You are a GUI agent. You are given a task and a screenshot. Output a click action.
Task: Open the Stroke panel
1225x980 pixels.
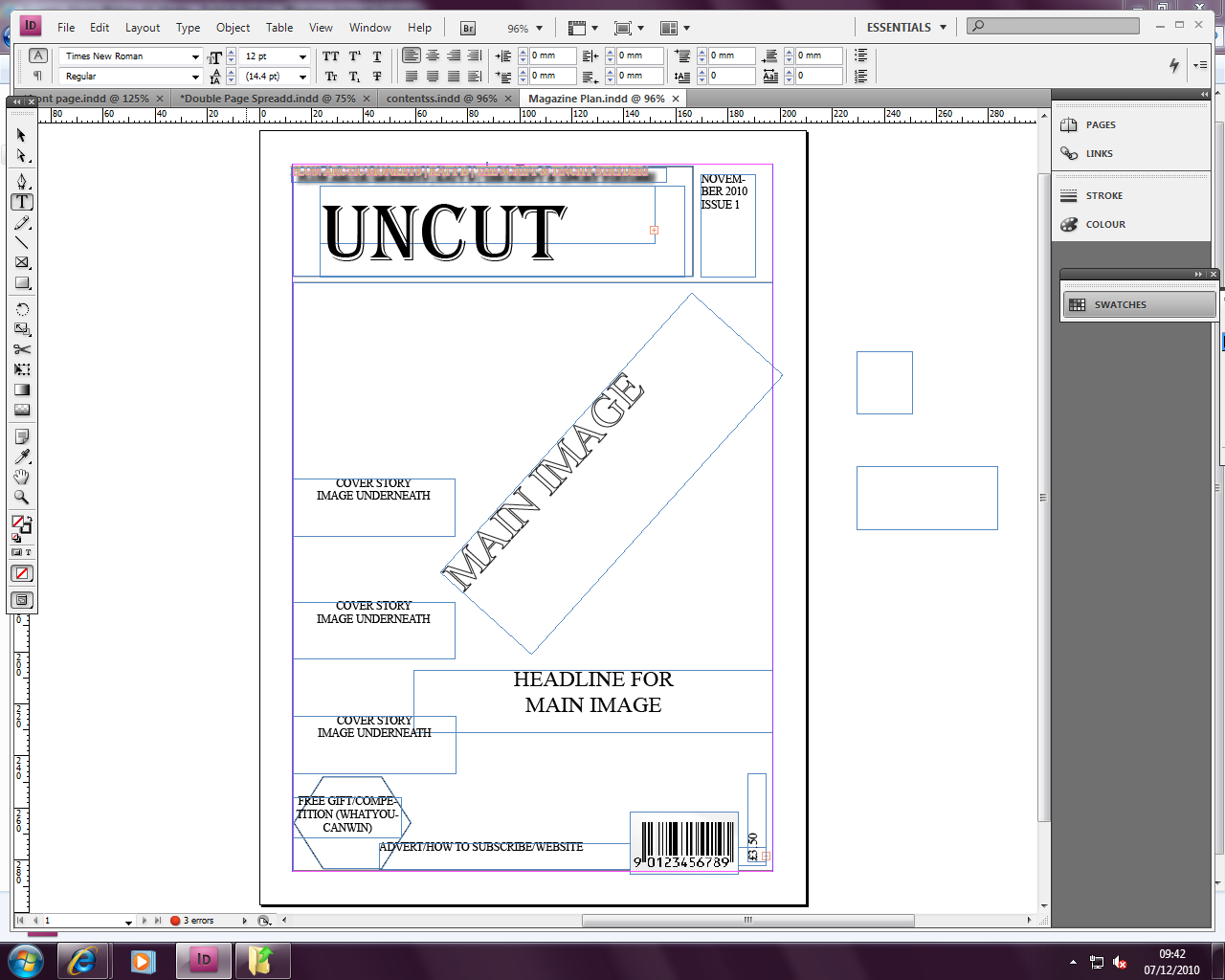tap(1102, 195)
